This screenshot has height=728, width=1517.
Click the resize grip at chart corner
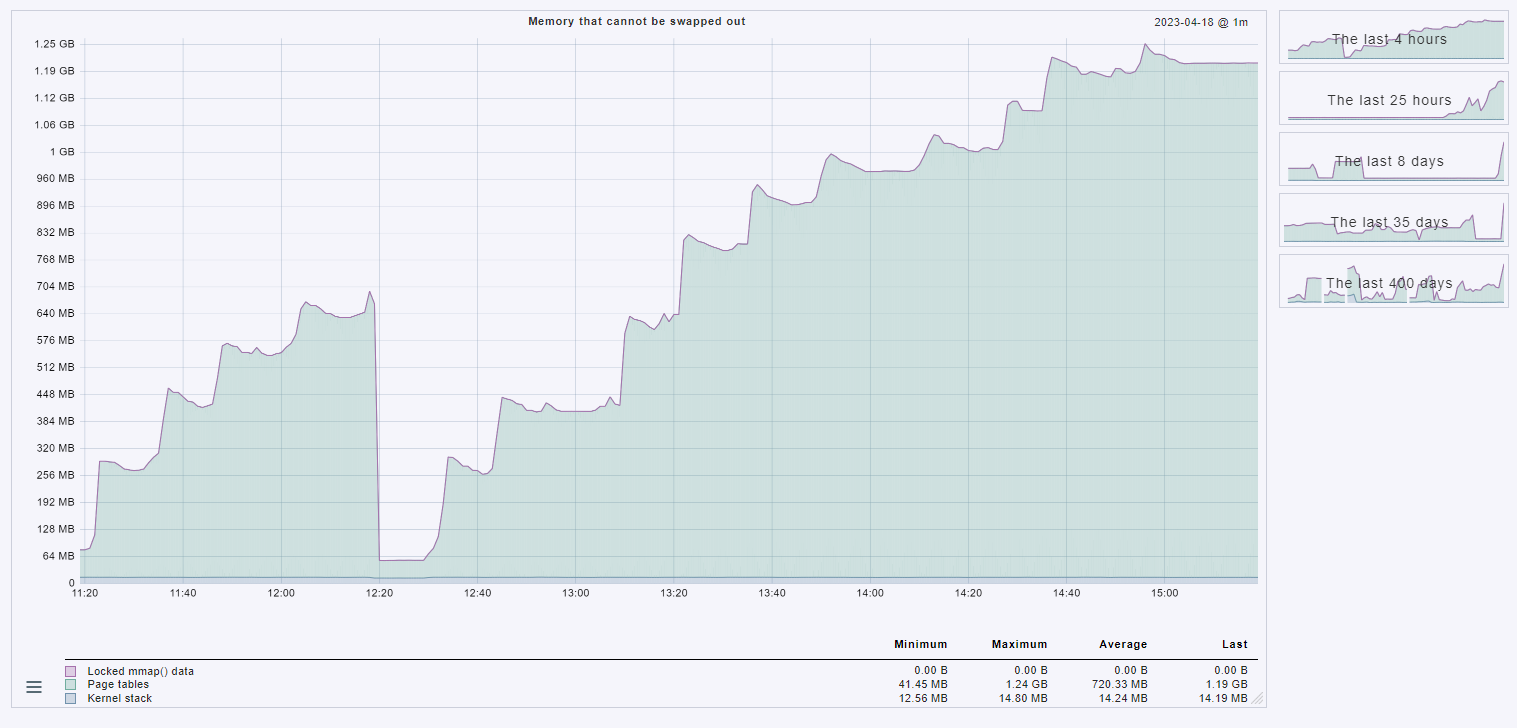point(1257,699)
